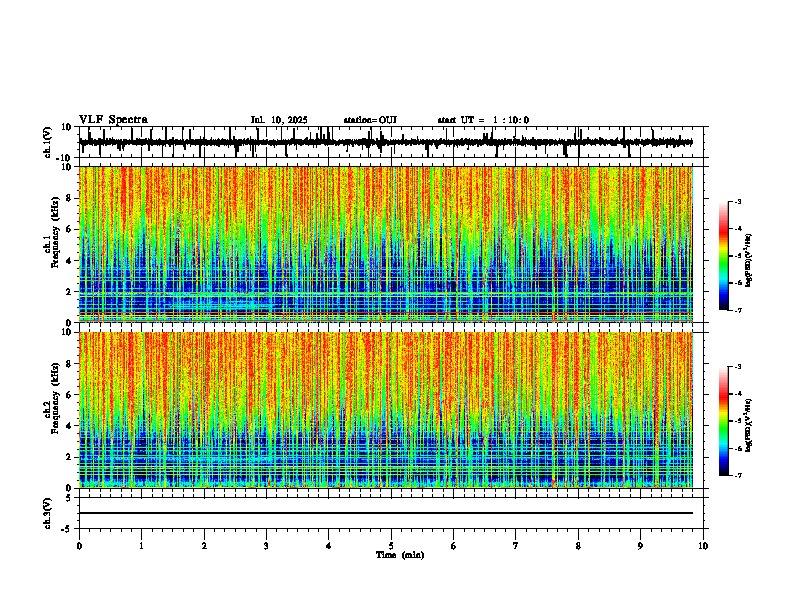Click the ch.1 spectrogram plot

(x=386, y=244)
